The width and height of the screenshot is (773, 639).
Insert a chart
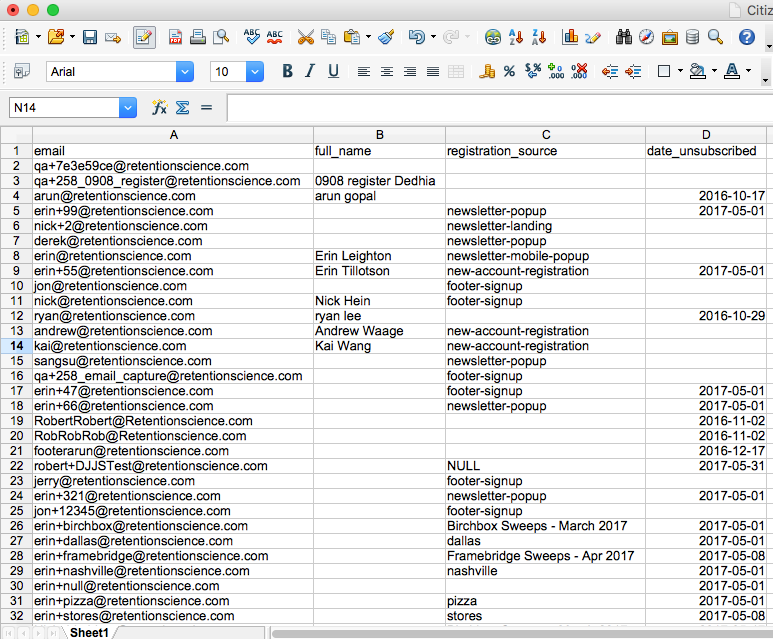tap(570, 37)
